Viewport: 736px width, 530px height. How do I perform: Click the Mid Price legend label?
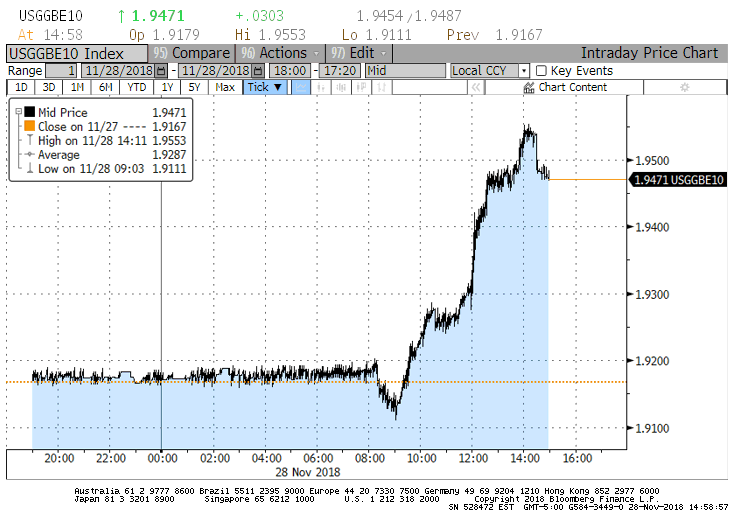coord(62,112)
